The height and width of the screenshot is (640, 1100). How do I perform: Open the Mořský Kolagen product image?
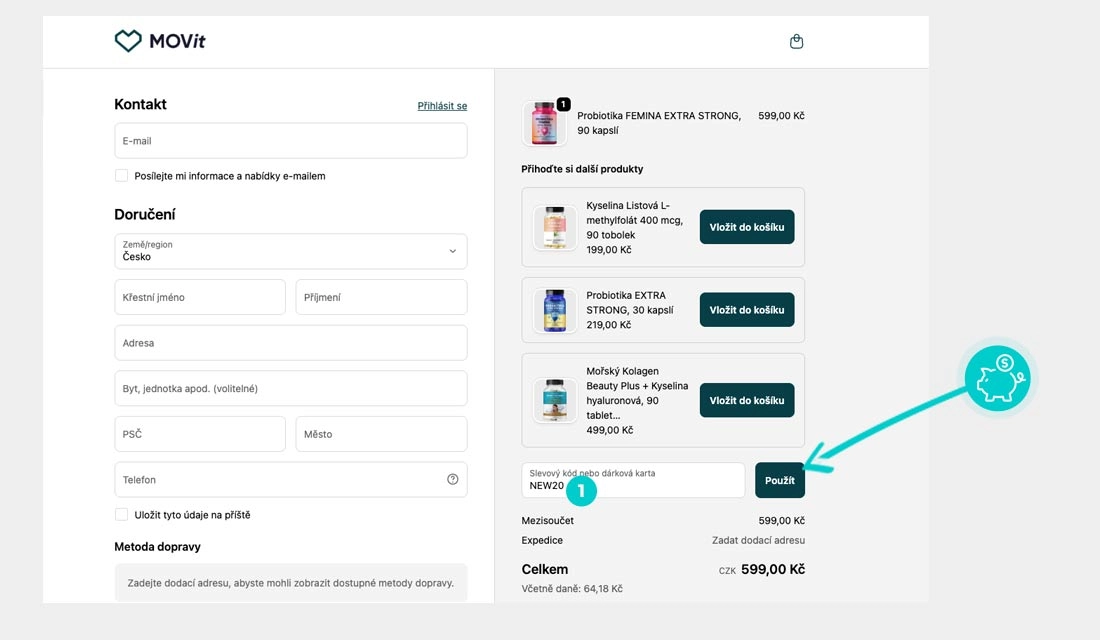pyautogui.click(x=555, y=400)
